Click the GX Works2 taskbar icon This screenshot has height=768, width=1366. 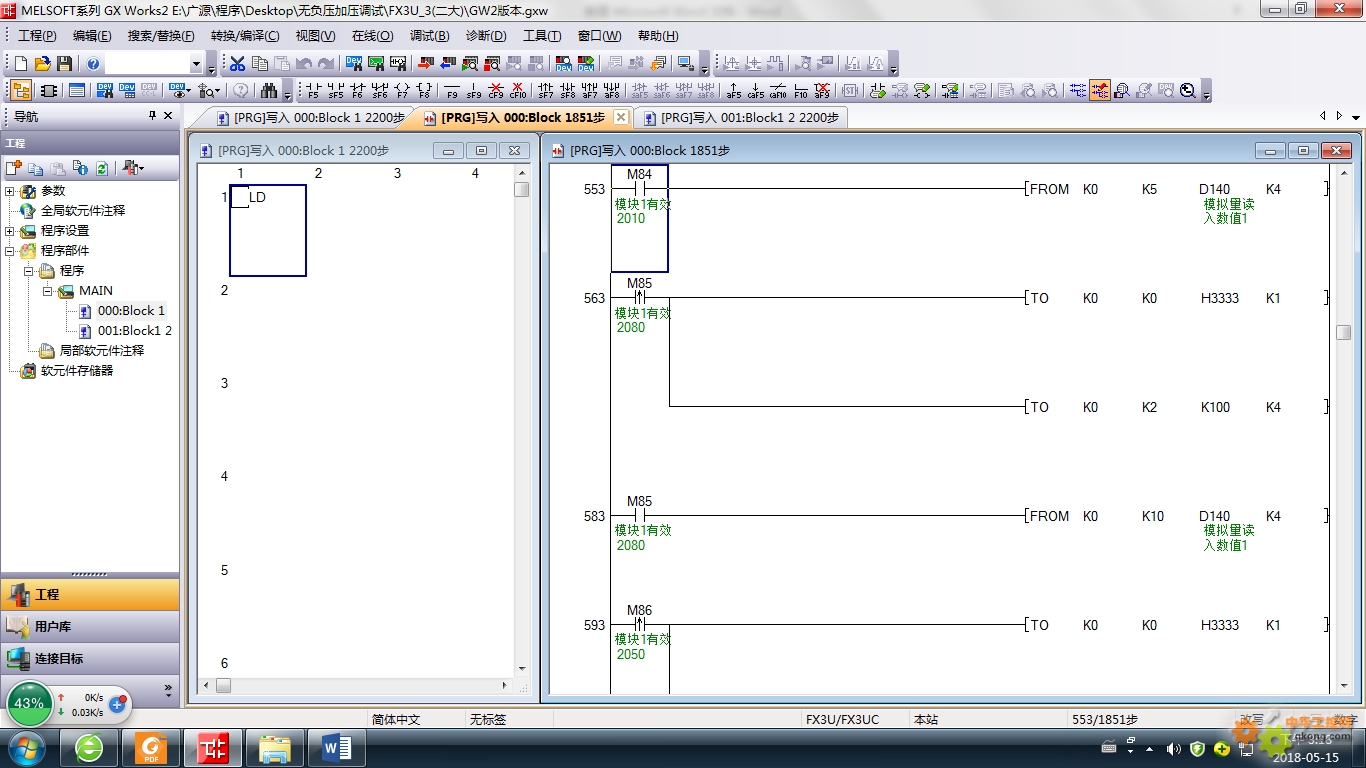[x=213, y=748]
